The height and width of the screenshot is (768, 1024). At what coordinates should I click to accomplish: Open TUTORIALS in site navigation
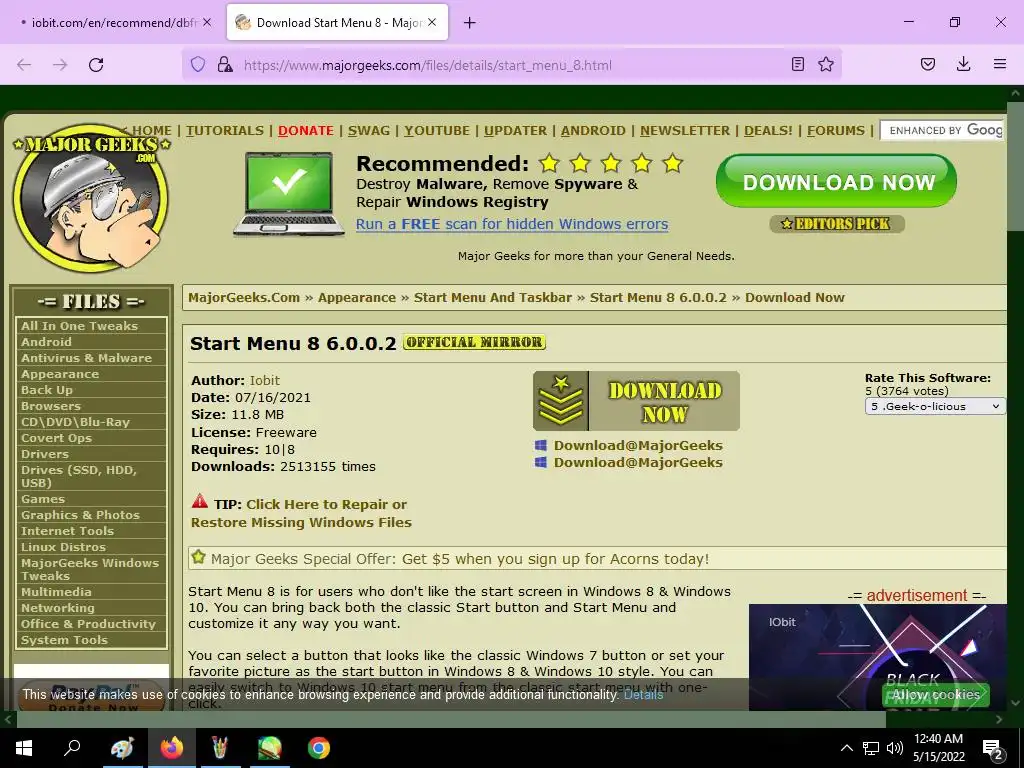[224, 130]
